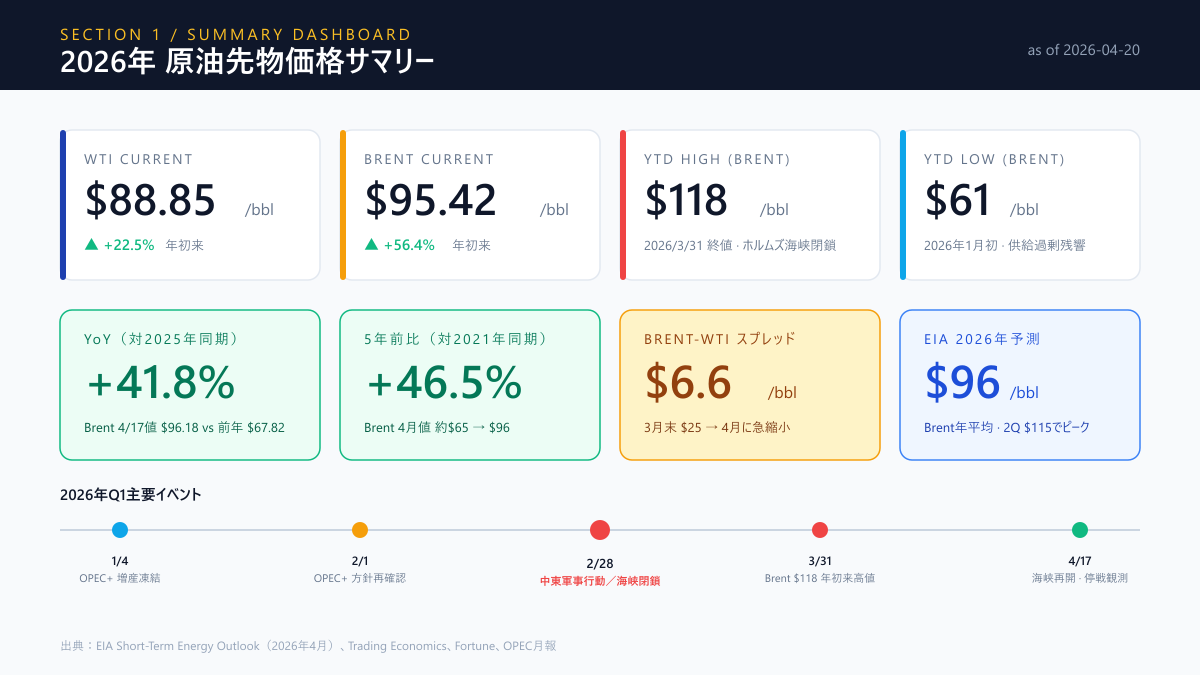Viewport: 1200px width, 675px height.
Task: Click the blue accent bar on YTD LOW card
Action: click(x=902, y=204)
